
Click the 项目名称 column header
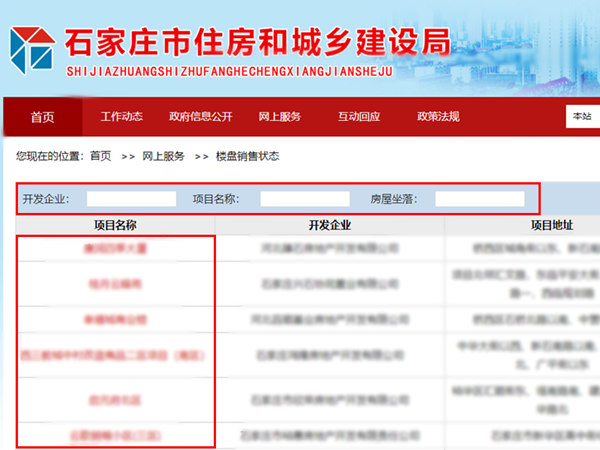tap(115, 225)
